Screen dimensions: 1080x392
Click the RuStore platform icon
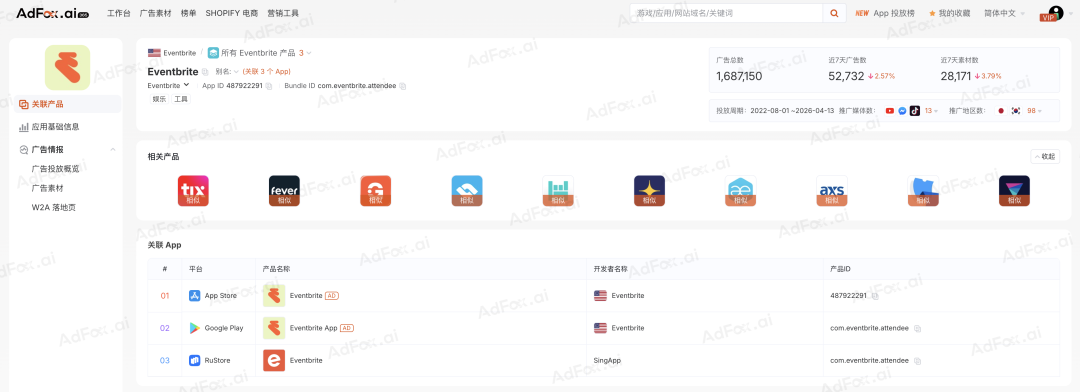click(195, 360)
